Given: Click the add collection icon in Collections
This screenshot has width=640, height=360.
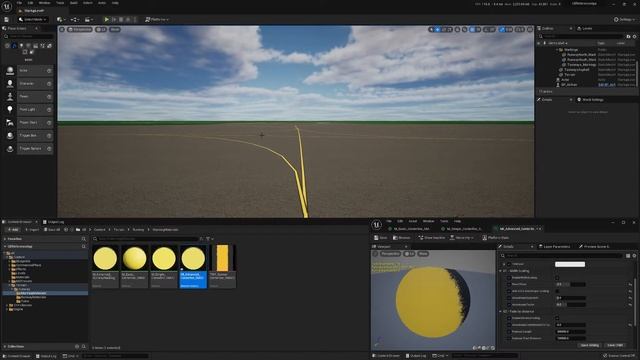Looking at the screenshot, I should pyautogui.click(x=77, y=347).
